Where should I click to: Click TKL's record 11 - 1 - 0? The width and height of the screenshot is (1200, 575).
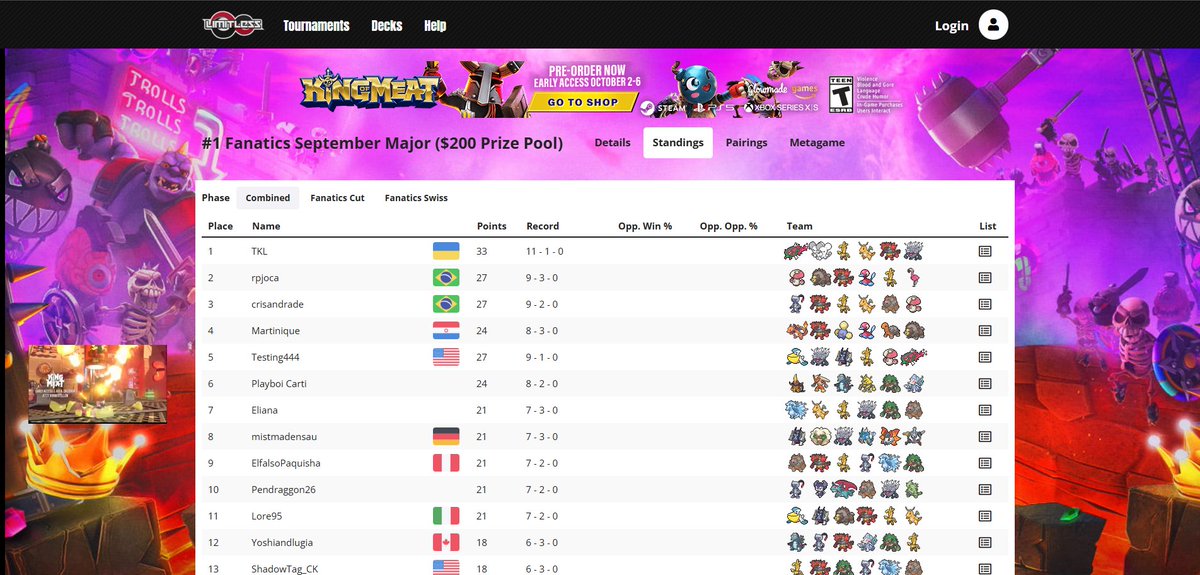pyautogui.click(x=546, y=251)
